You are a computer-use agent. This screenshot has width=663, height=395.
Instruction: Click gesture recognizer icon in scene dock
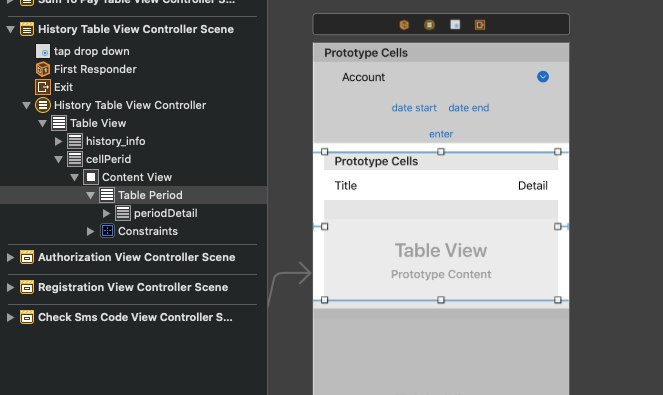[x=455, y=25]
